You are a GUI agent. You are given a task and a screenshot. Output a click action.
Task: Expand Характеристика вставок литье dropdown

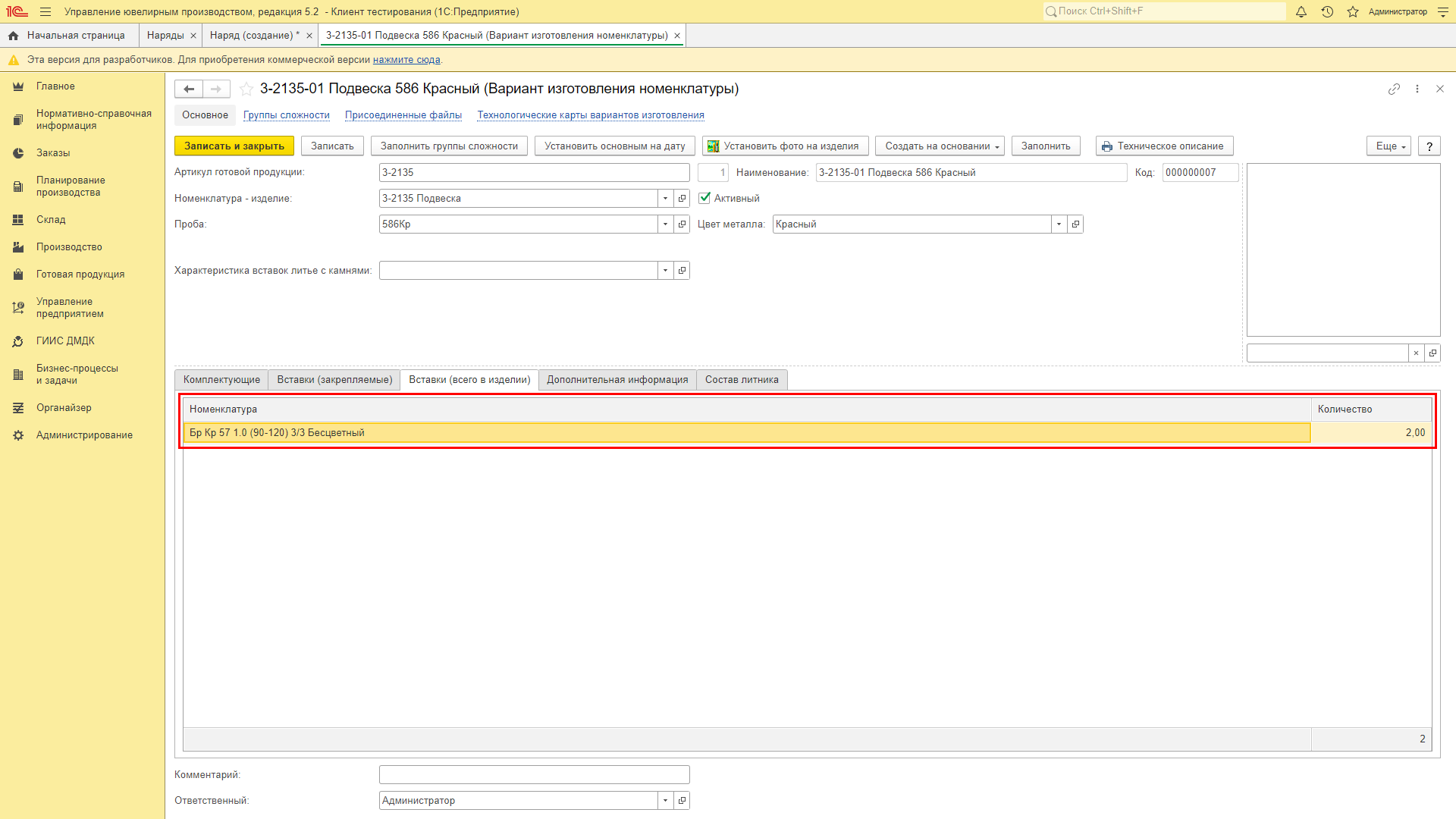coord(665,271)
